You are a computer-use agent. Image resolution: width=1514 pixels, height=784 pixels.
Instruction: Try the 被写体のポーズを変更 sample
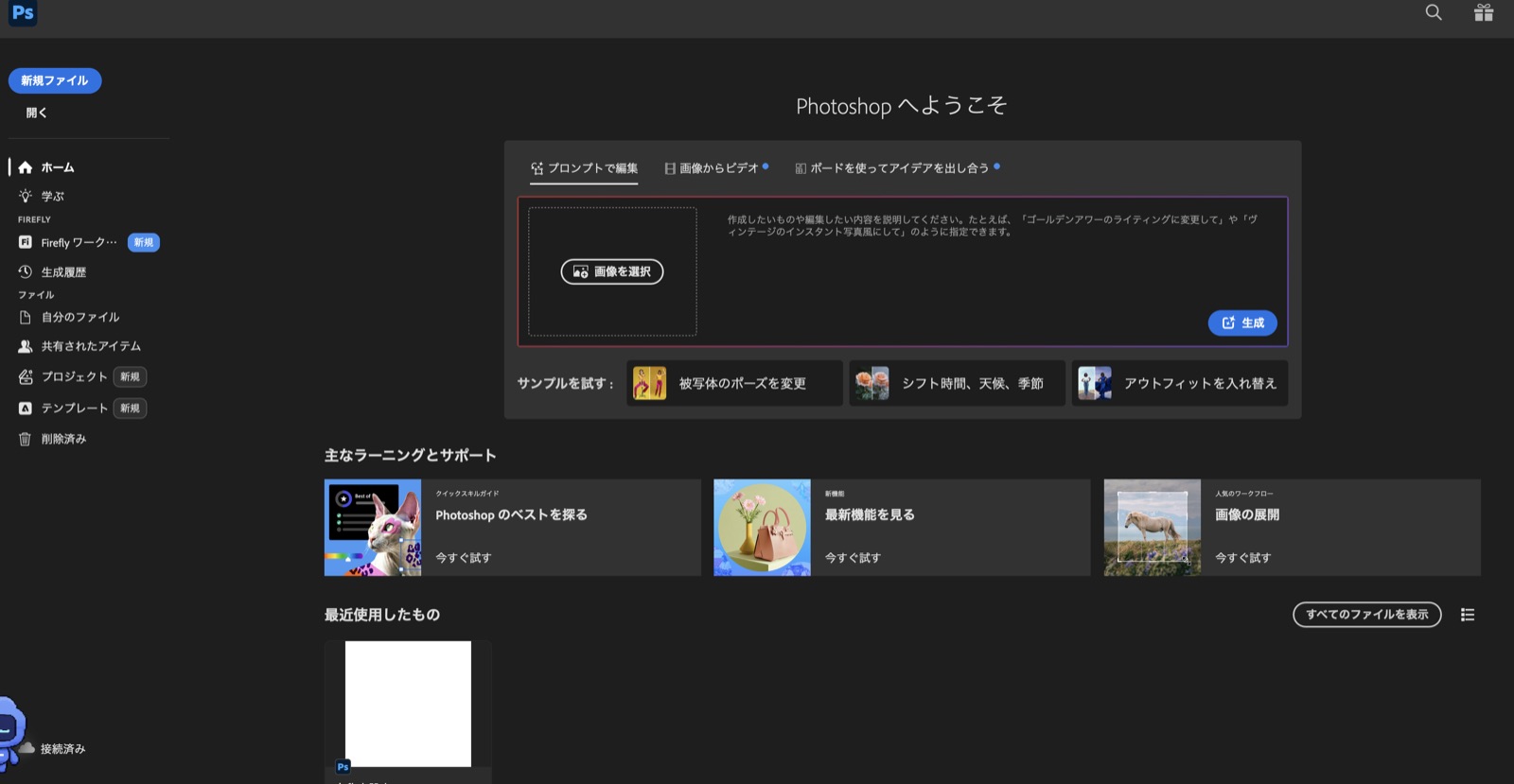pyautogui.click(x=734, y=383)
